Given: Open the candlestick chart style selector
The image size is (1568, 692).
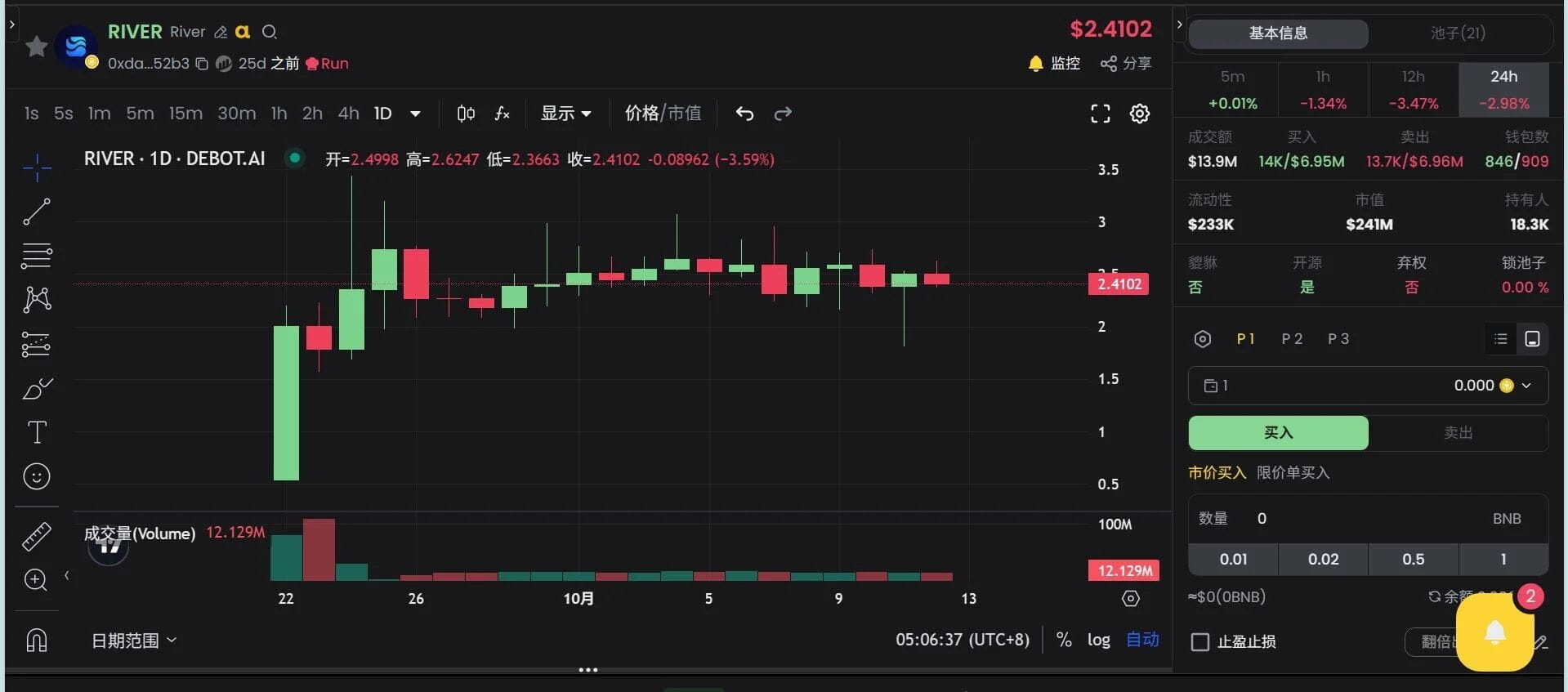Looking at the screenshot, I should pyautogui.click(x=466, y=114).
